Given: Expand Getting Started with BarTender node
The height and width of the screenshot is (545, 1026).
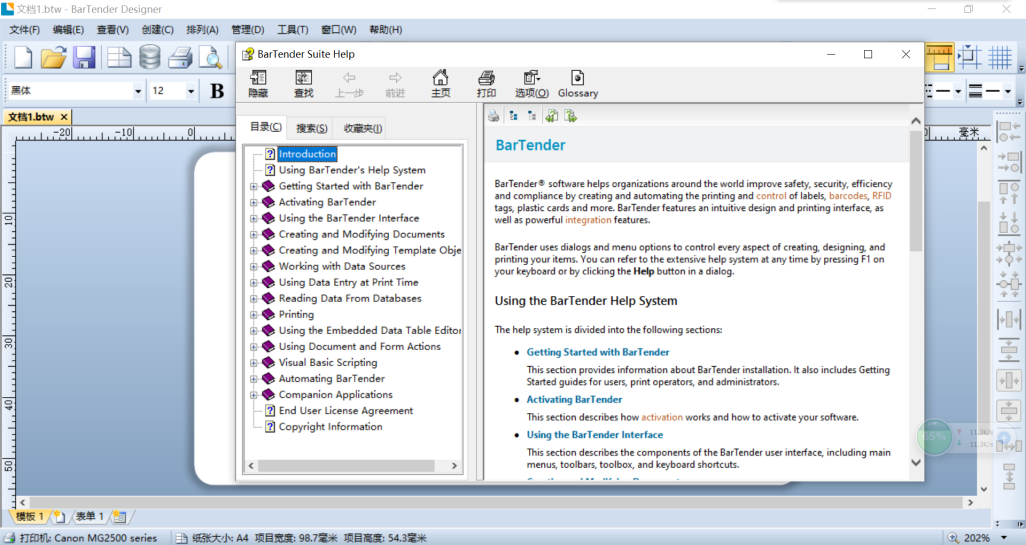Looking at the screenshot, I should click(x=254, y=186).
